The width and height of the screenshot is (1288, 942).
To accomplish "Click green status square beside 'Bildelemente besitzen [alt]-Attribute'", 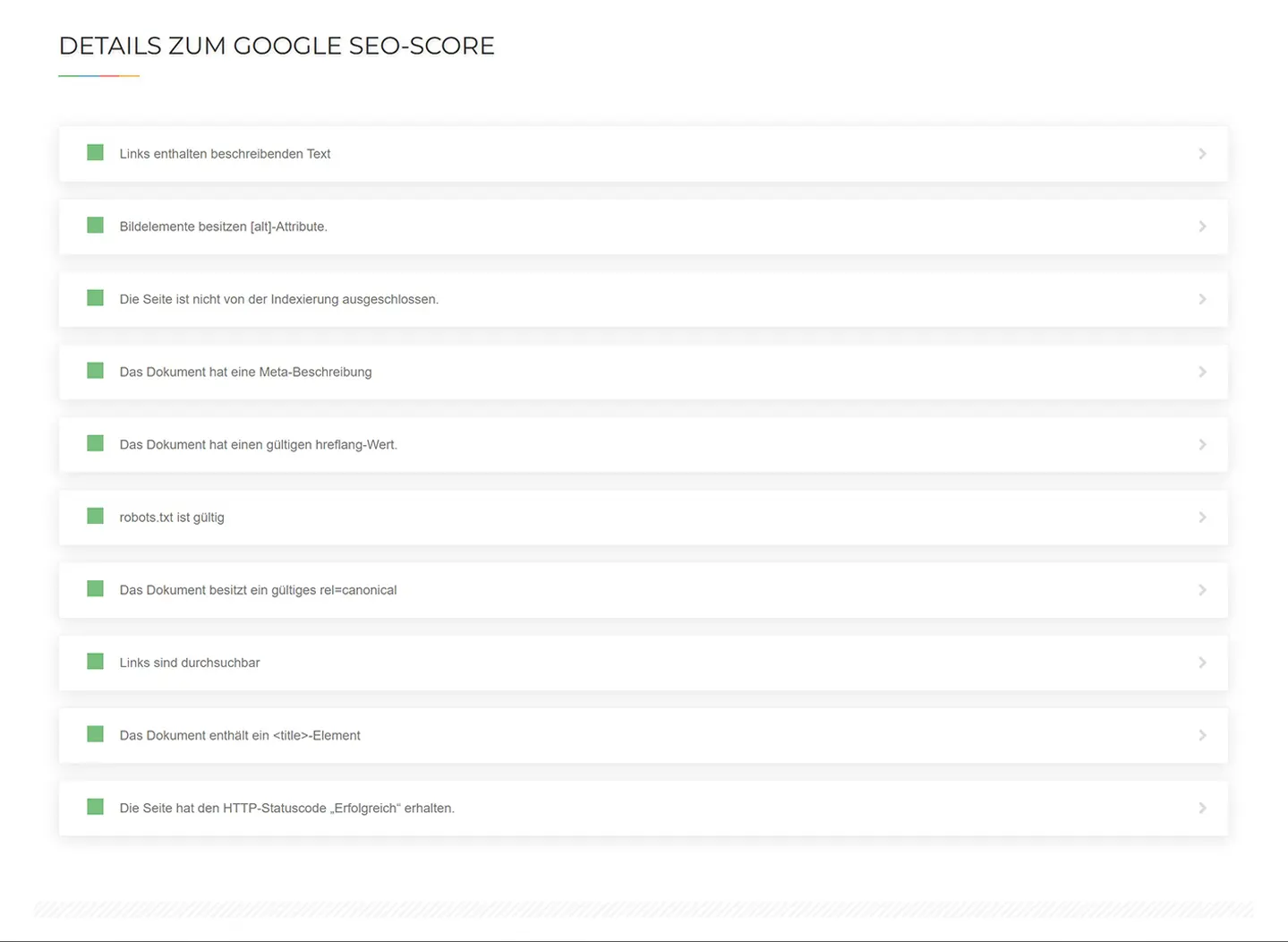I will pos(95,226).
